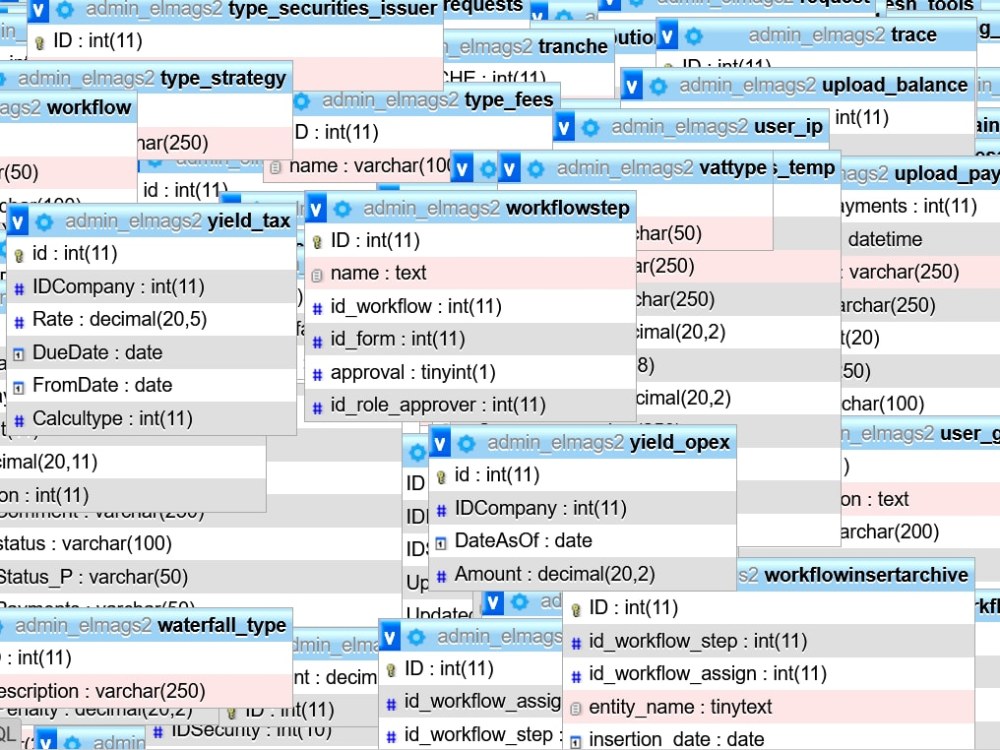Select the 'on : text' column row

pyautogui.click(x=920, y=499)
